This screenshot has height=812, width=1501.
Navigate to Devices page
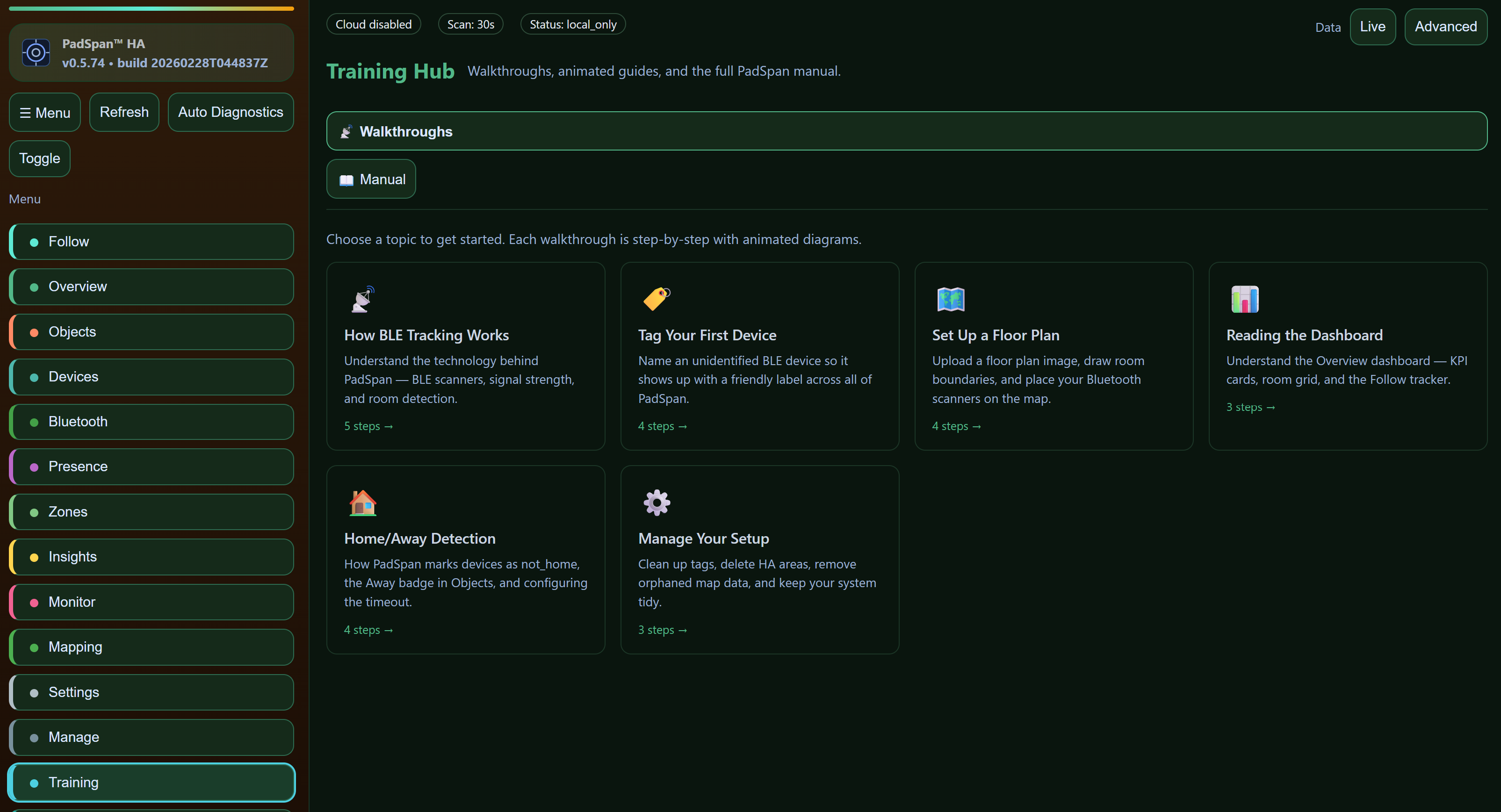click(152, 377)
